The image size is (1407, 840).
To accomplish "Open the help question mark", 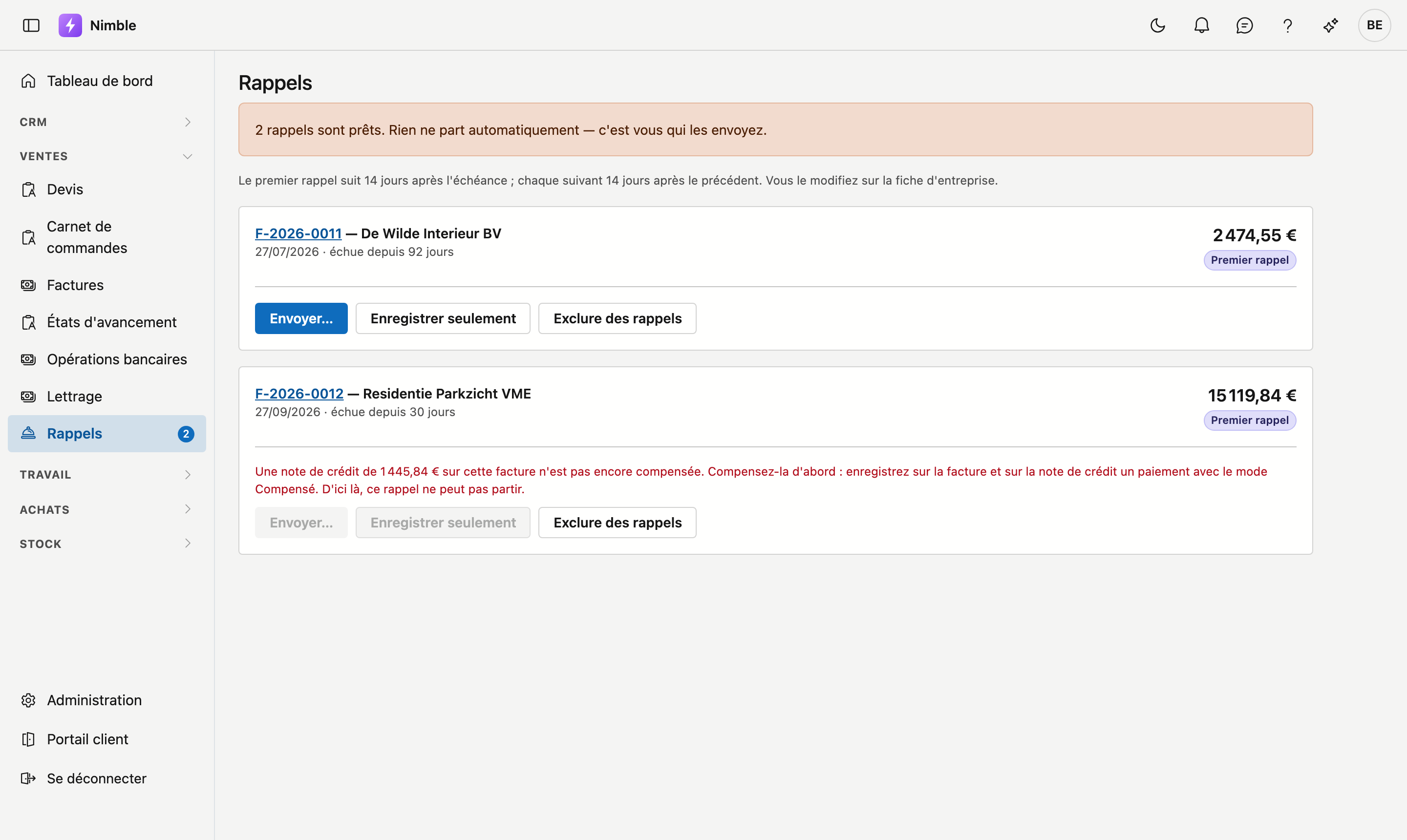I will coord(1287,25).
